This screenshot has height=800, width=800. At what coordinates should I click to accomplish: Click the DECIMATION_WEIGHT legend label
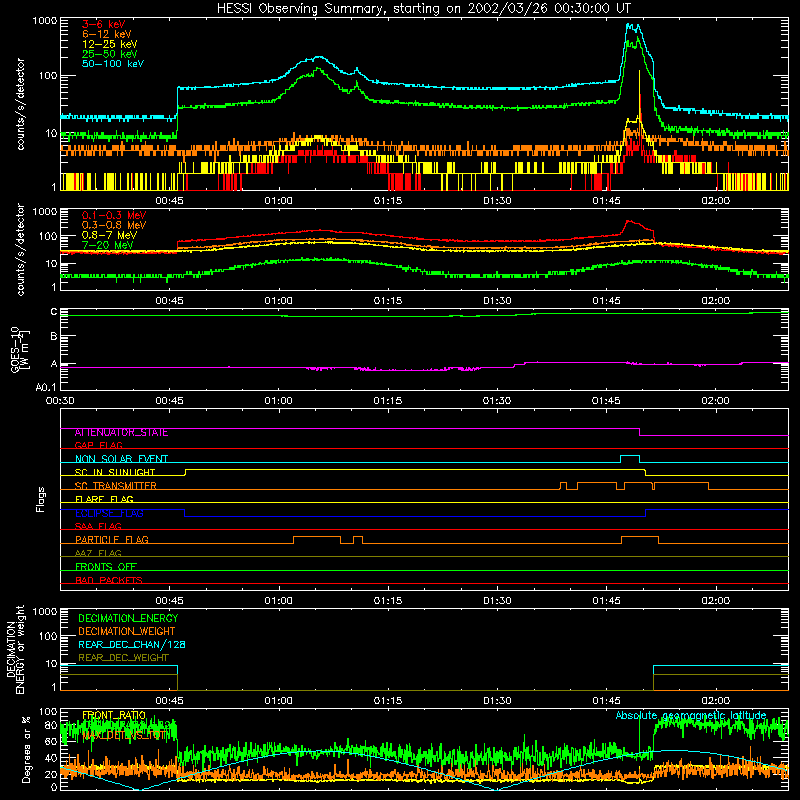(x=127, y=632)
